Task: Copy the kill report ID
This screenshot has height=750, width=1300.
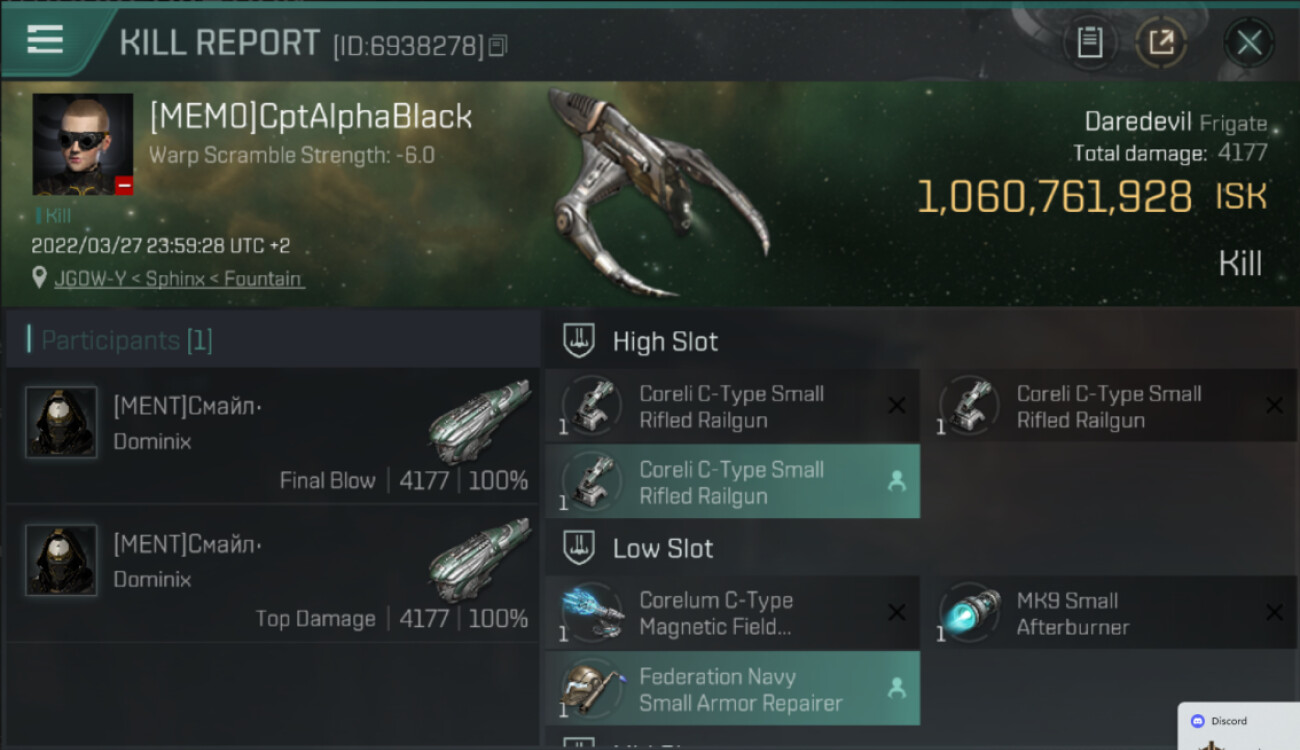Action: point(498,45)
